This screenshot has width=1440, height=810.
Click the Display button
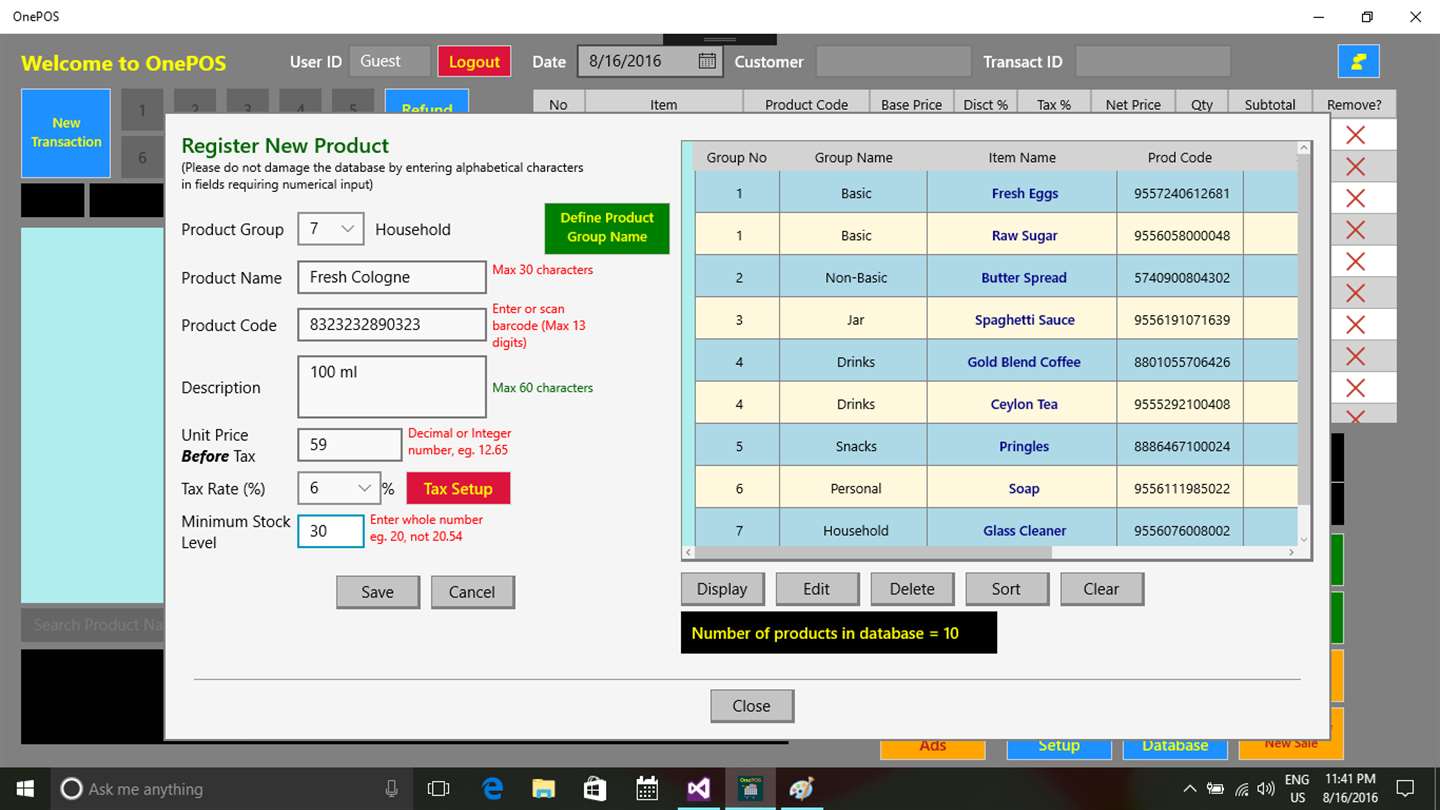[x=722, y=589]
